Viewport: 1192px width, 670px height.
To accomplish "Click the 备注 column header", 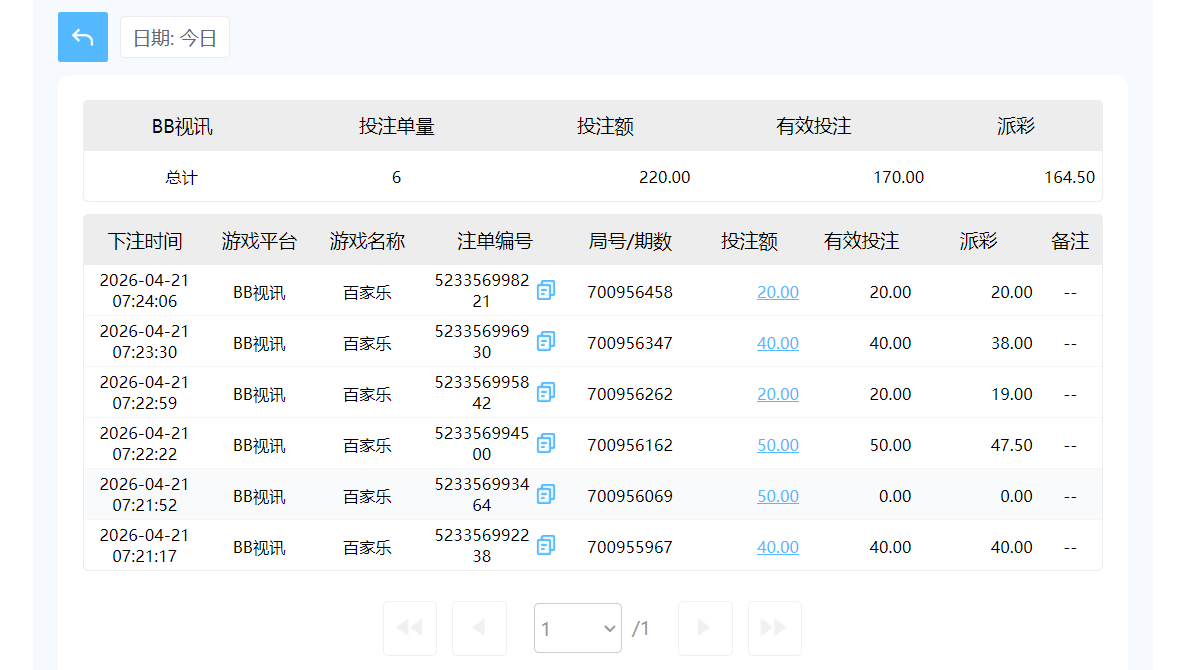I will [1070, 241].
